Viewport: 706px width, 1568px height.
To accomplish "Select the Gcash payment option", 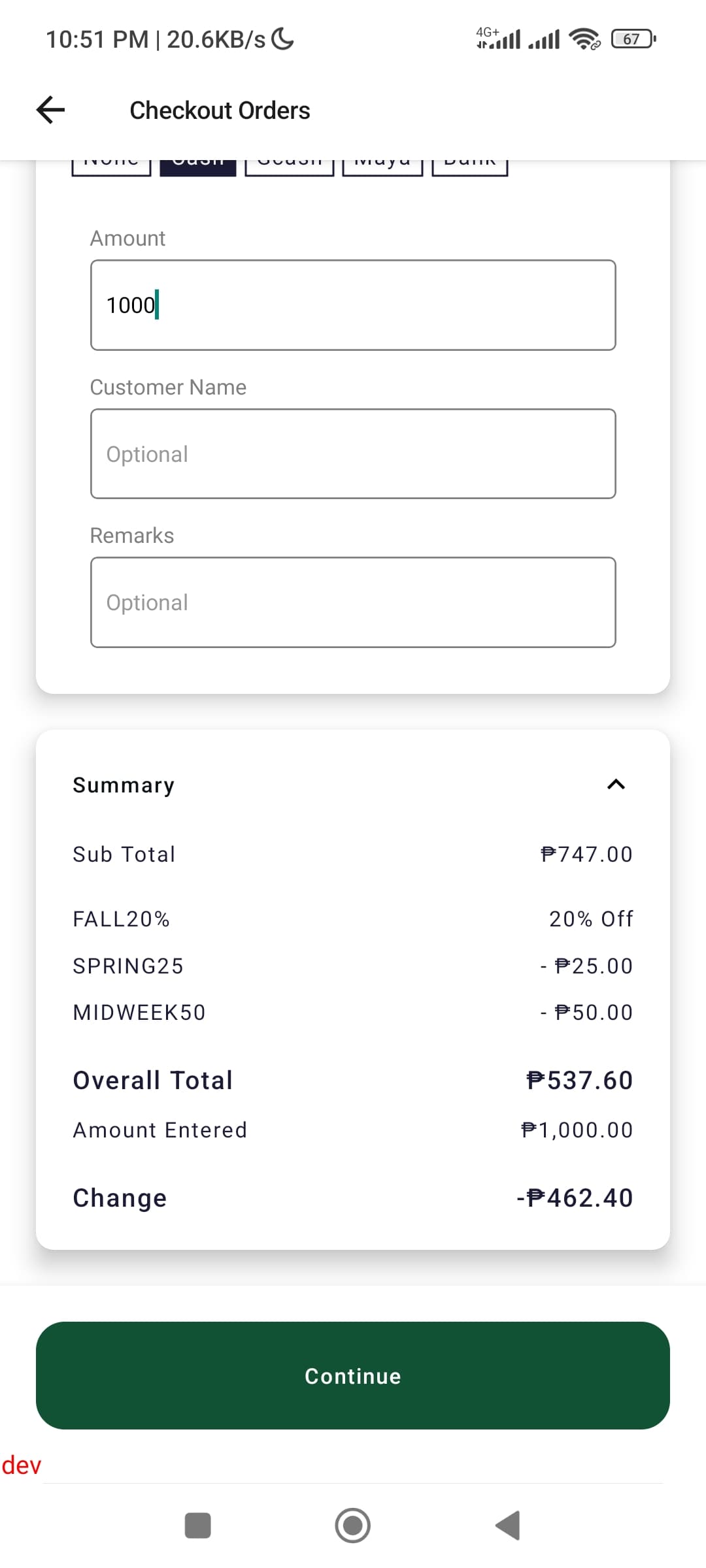I will pos(289,167).
